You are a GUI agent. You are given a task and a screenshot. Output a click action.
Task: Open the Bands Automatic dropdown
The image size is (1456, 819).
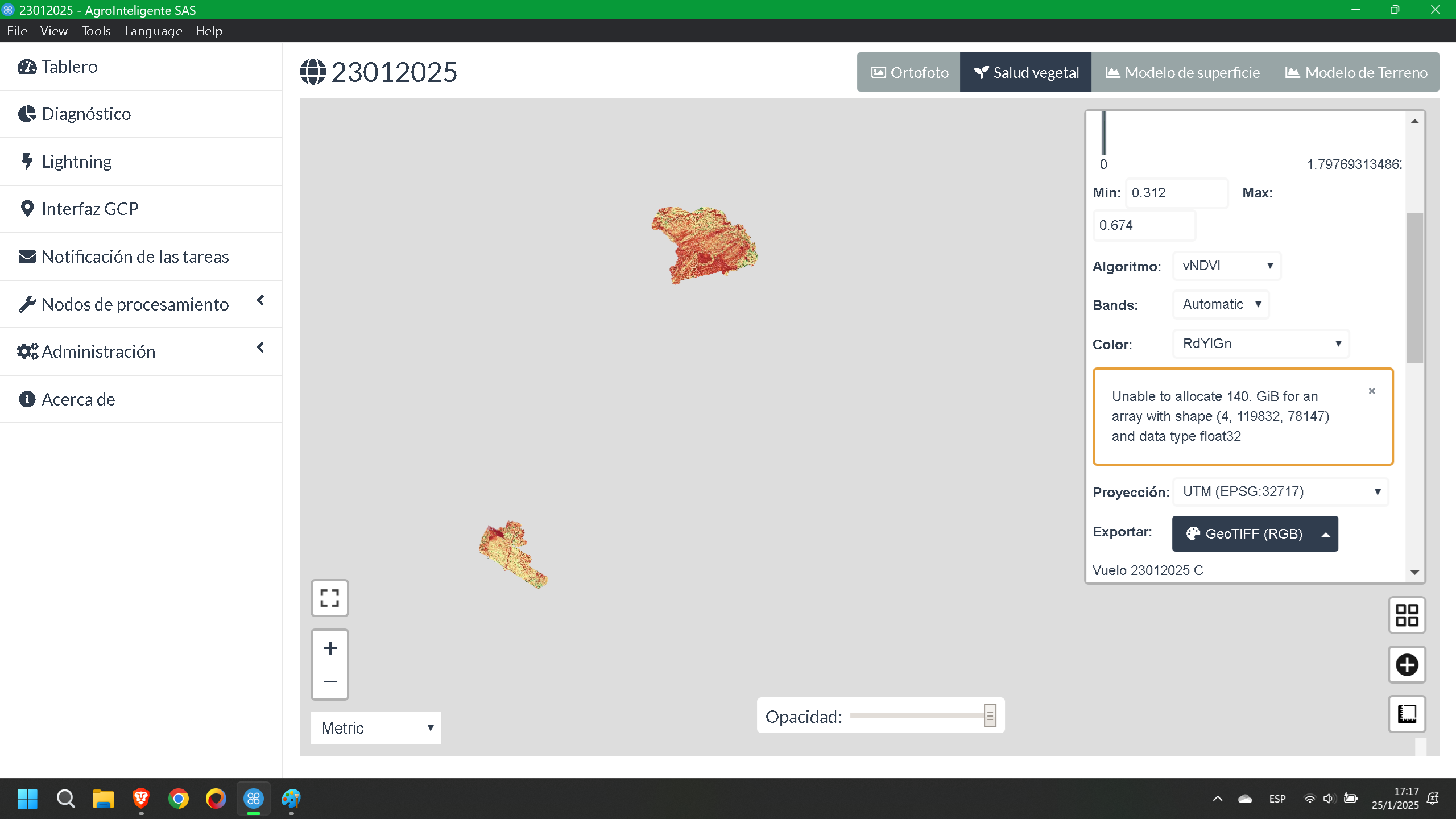[1221, 304]
